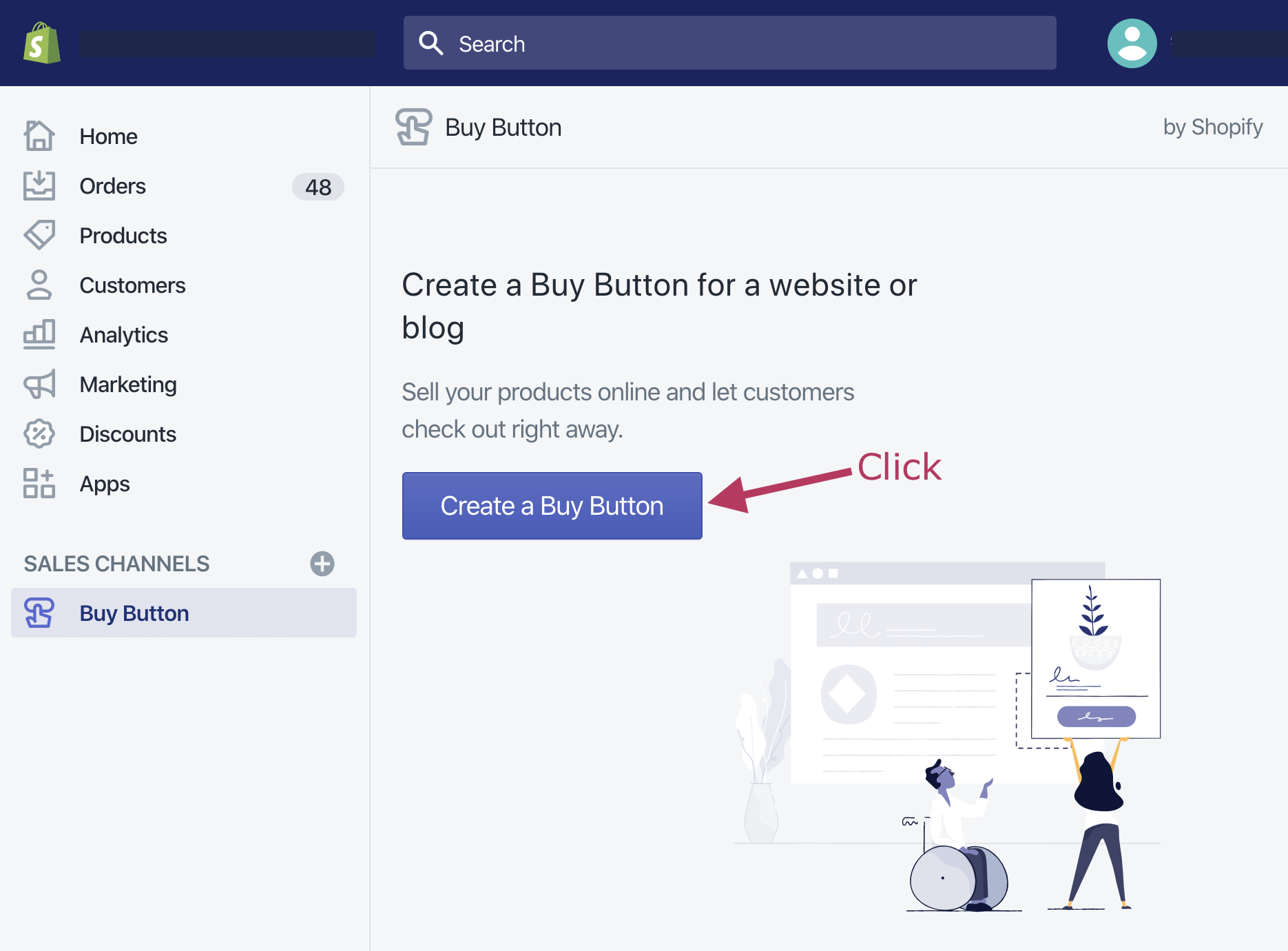Select the Buy Button sales channel
The image size is (1288, 951).
[184, 613]
